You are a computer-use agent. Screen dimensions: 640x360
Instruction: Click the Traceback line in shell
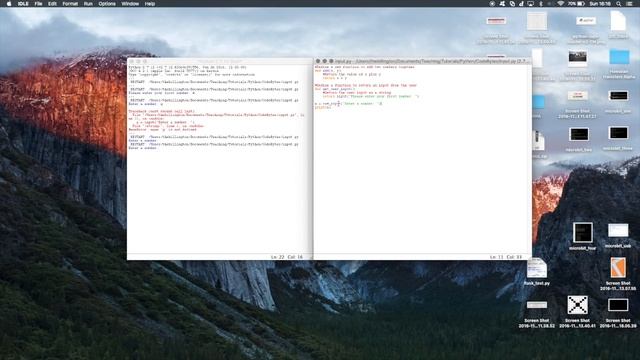(161, 111)
